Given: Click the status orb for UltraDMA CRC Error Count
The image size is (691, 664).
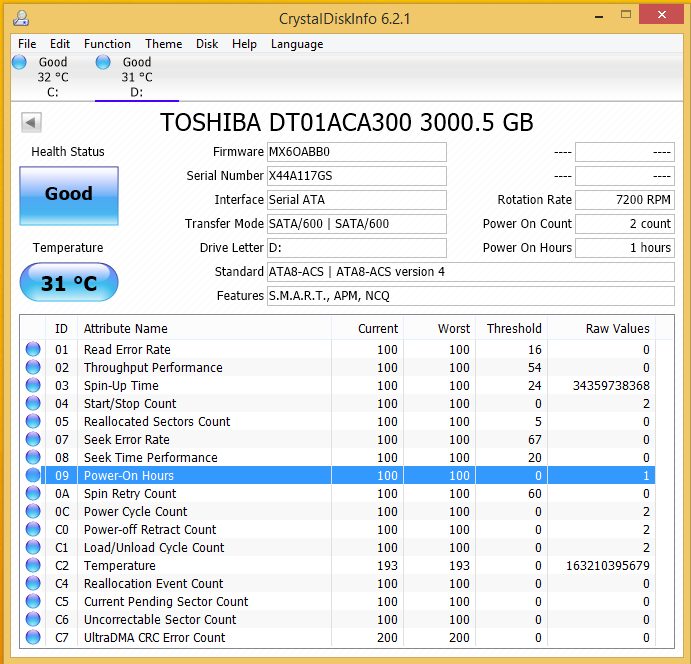Looking at the screenshot, I should point(33,638).
